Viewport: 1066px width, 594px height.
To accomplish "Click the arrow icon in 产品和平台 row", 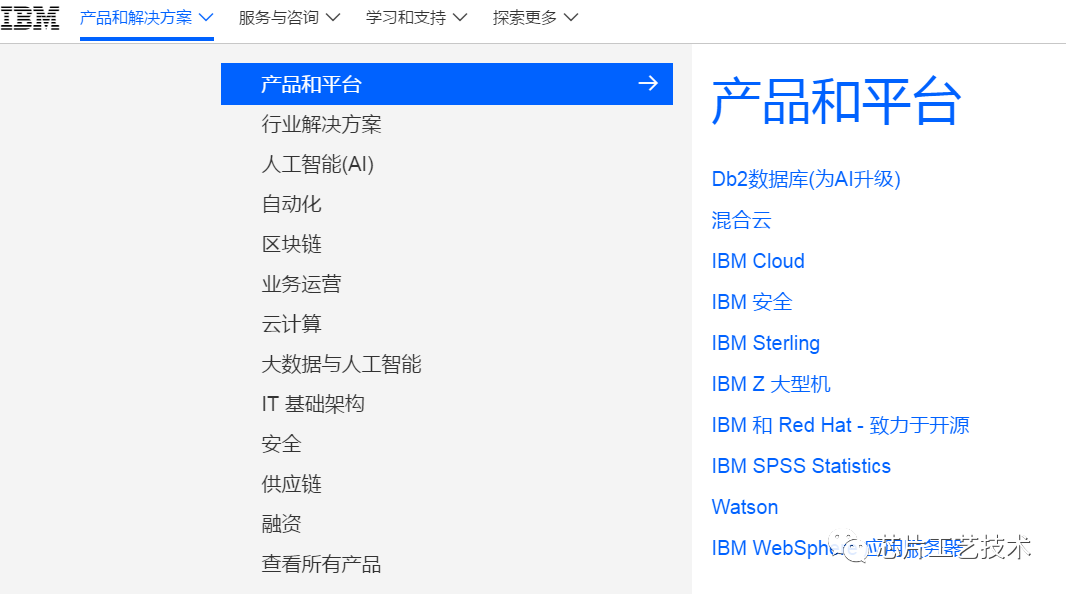I will (x=648, y=84).
